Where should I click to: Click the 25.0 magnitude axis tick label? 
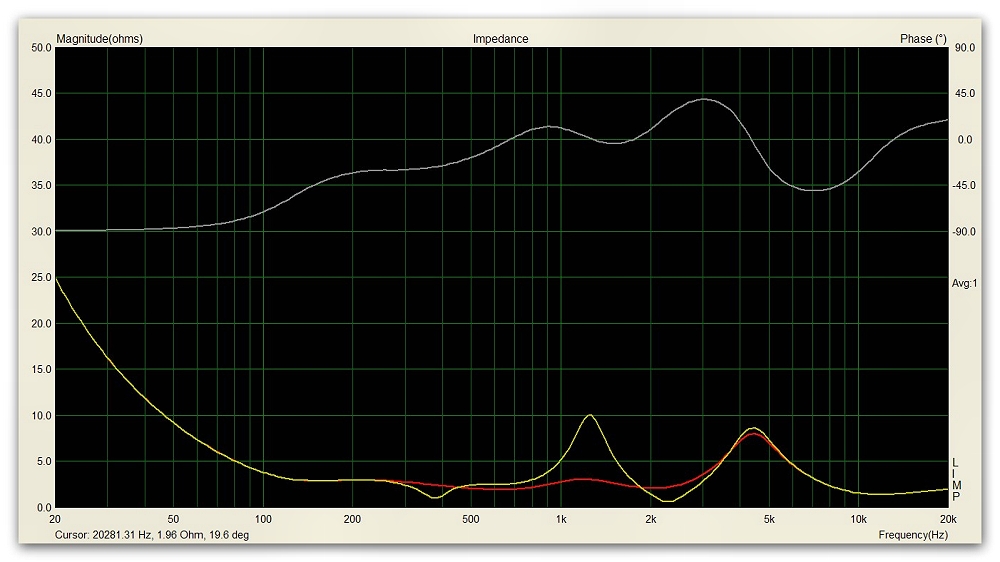(x=40, y=278)
